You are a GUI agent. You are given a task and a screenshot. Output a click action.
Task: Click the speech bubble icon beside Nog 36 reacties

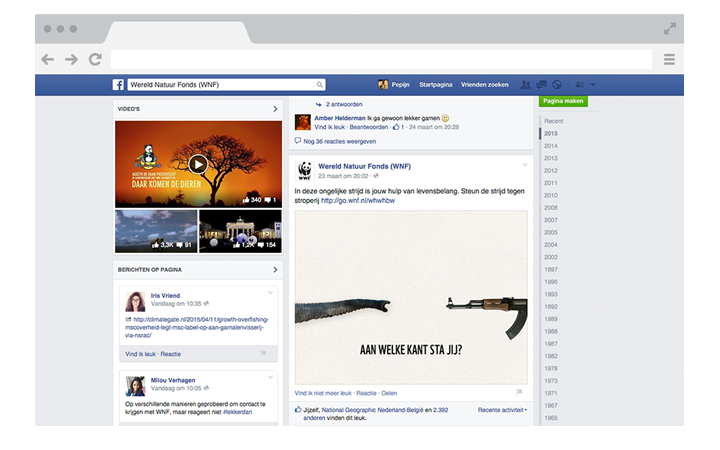pyautogui.click(x=298, y=141)
